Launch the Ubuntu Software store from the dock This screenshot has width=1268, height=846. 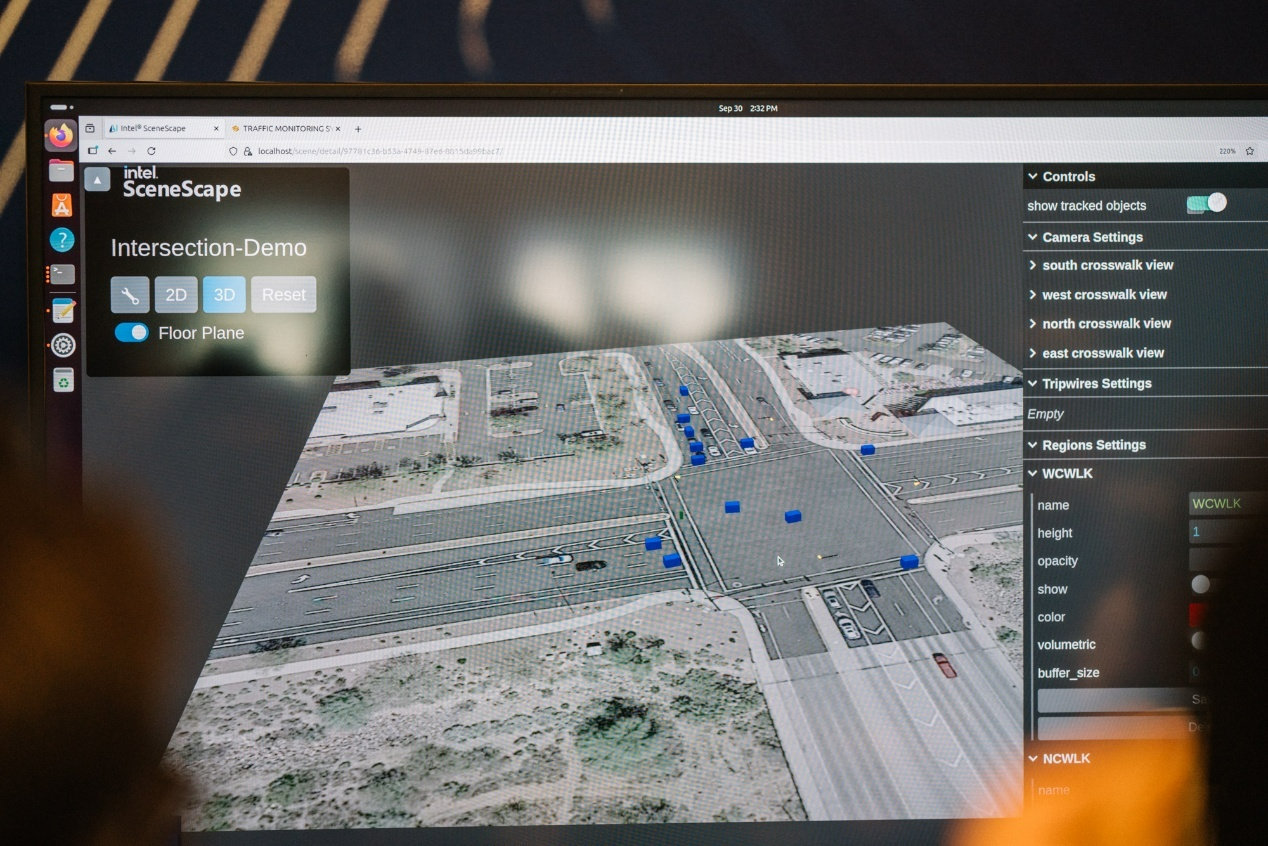coord(62,205)
